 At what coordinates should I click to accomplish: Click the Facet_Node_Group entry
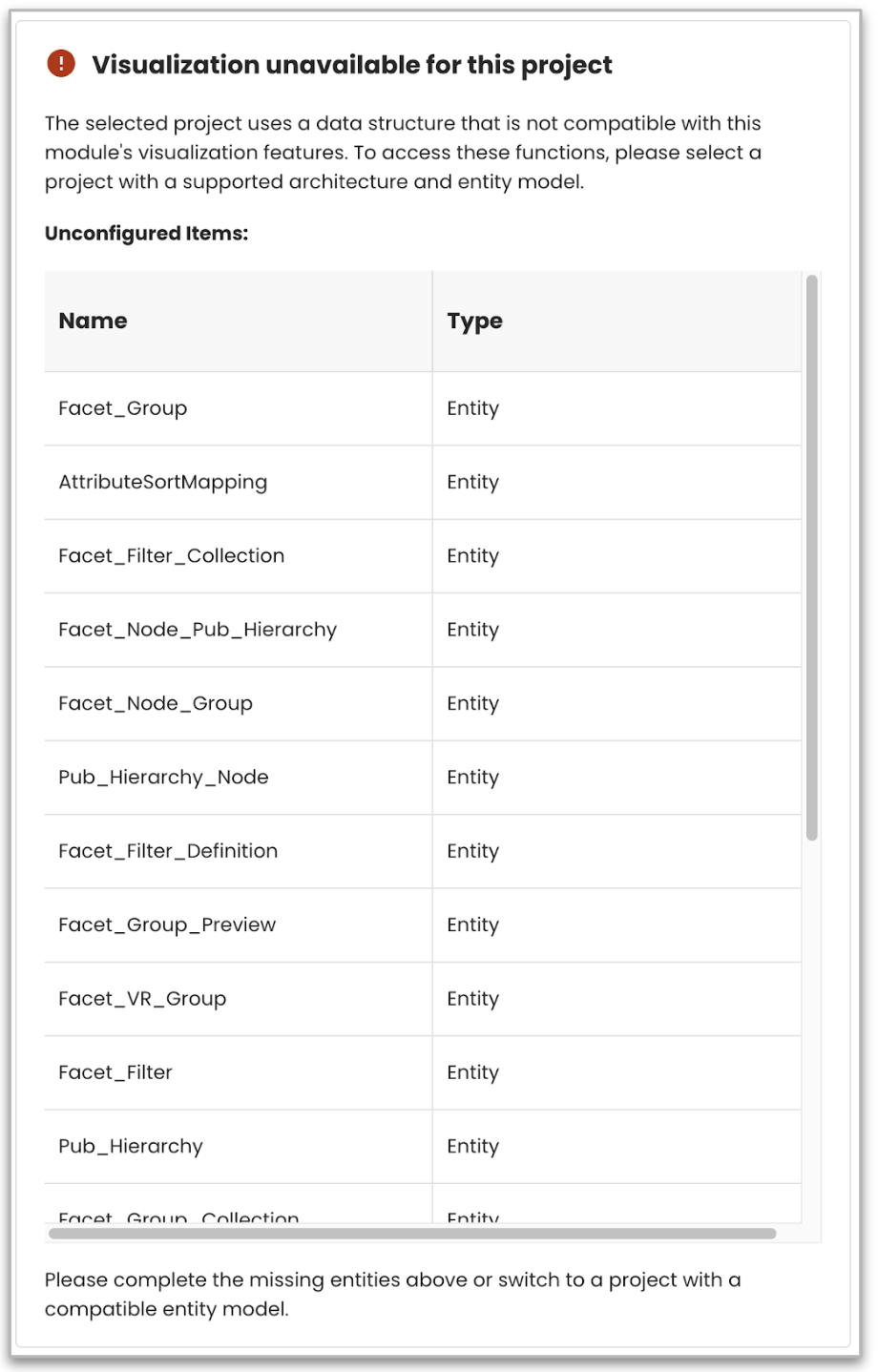tap(156, 703)
